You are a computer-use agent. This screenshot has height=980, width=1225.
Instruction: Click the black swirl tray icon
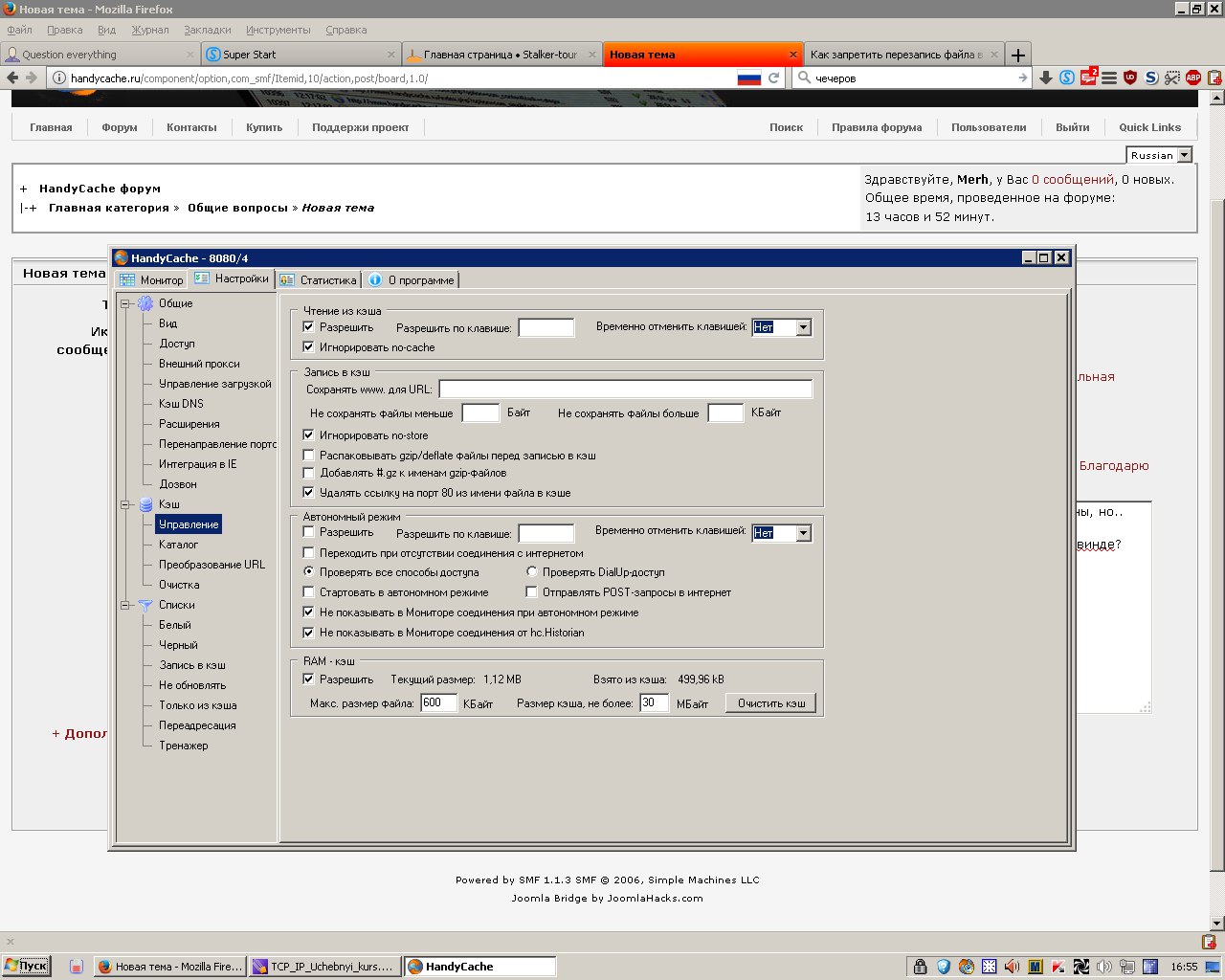[1081, 967]
